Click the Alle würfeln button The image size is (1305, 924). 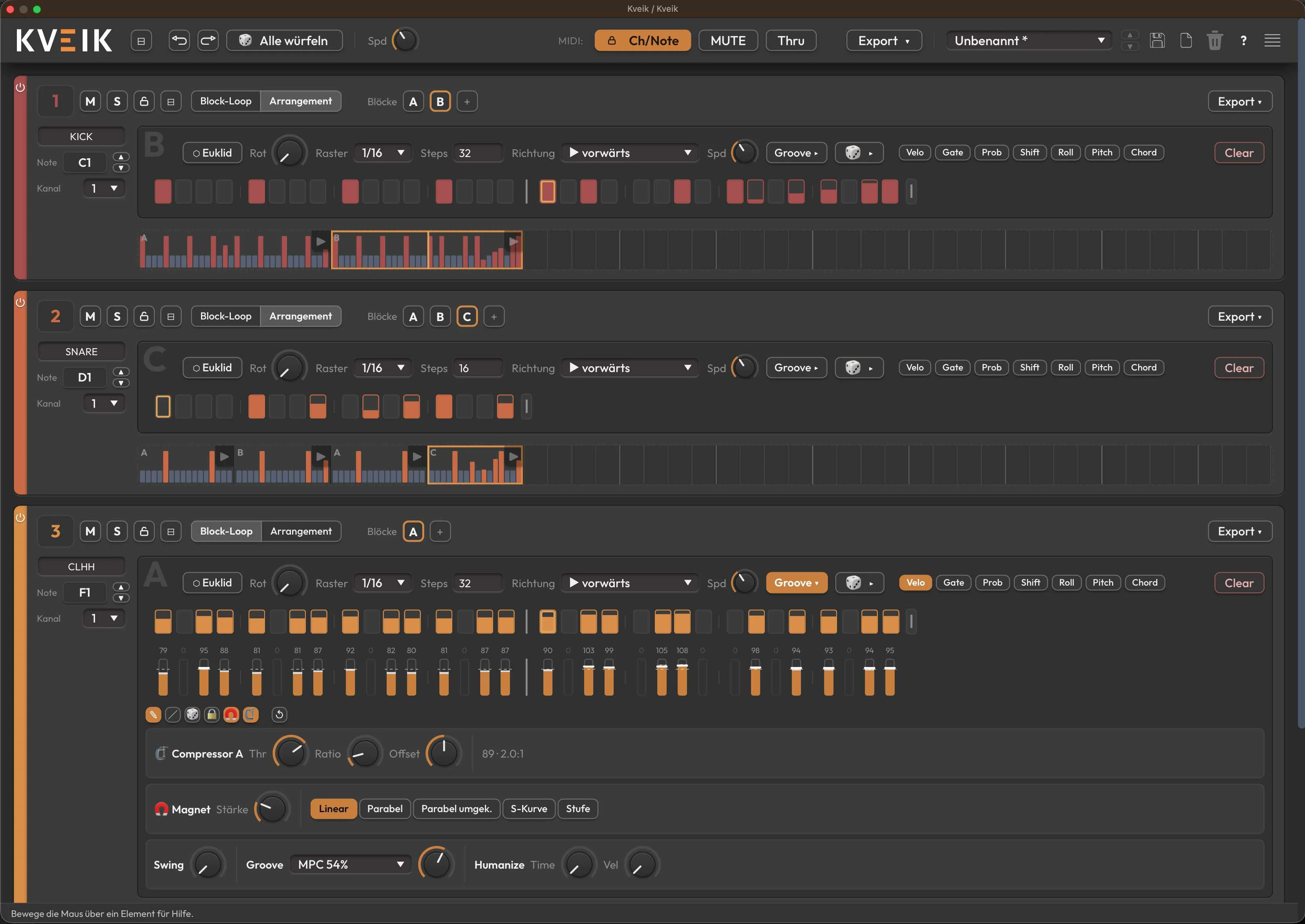point(285,40)
